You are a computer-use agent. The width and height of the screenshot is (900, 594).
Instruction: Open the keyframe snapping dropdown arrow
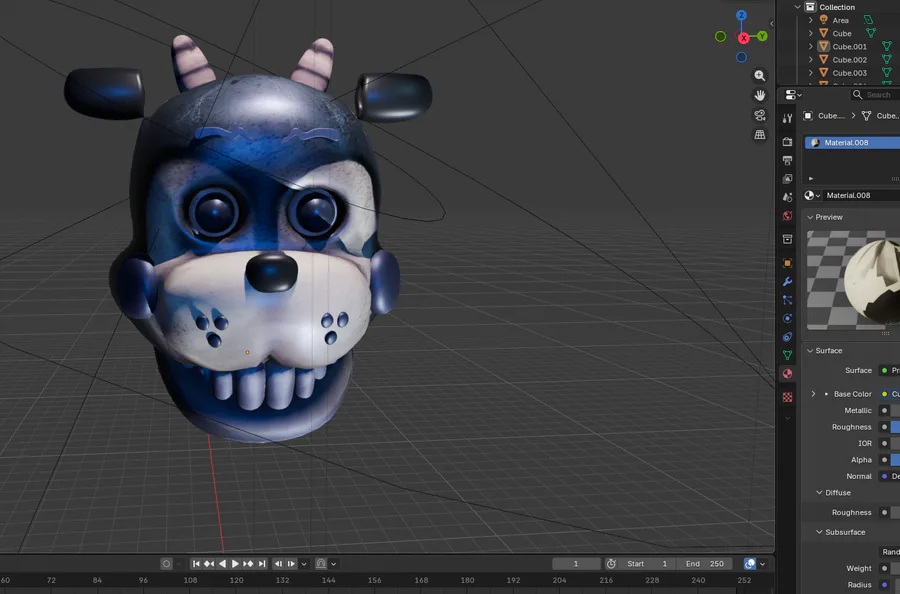[333, 564]
